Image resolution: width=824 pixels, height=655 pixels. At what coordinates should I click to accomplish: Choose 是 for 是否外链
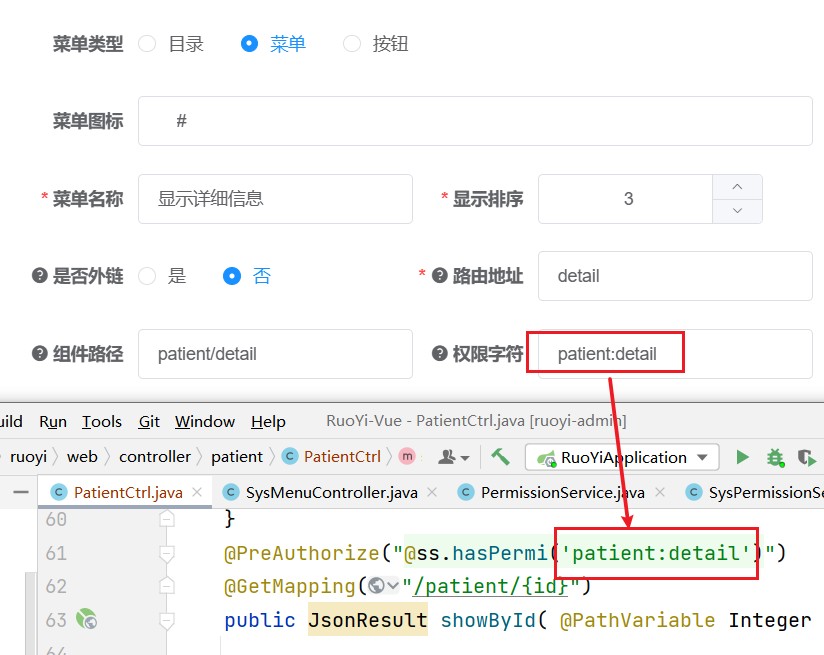(x=147, y=276)
